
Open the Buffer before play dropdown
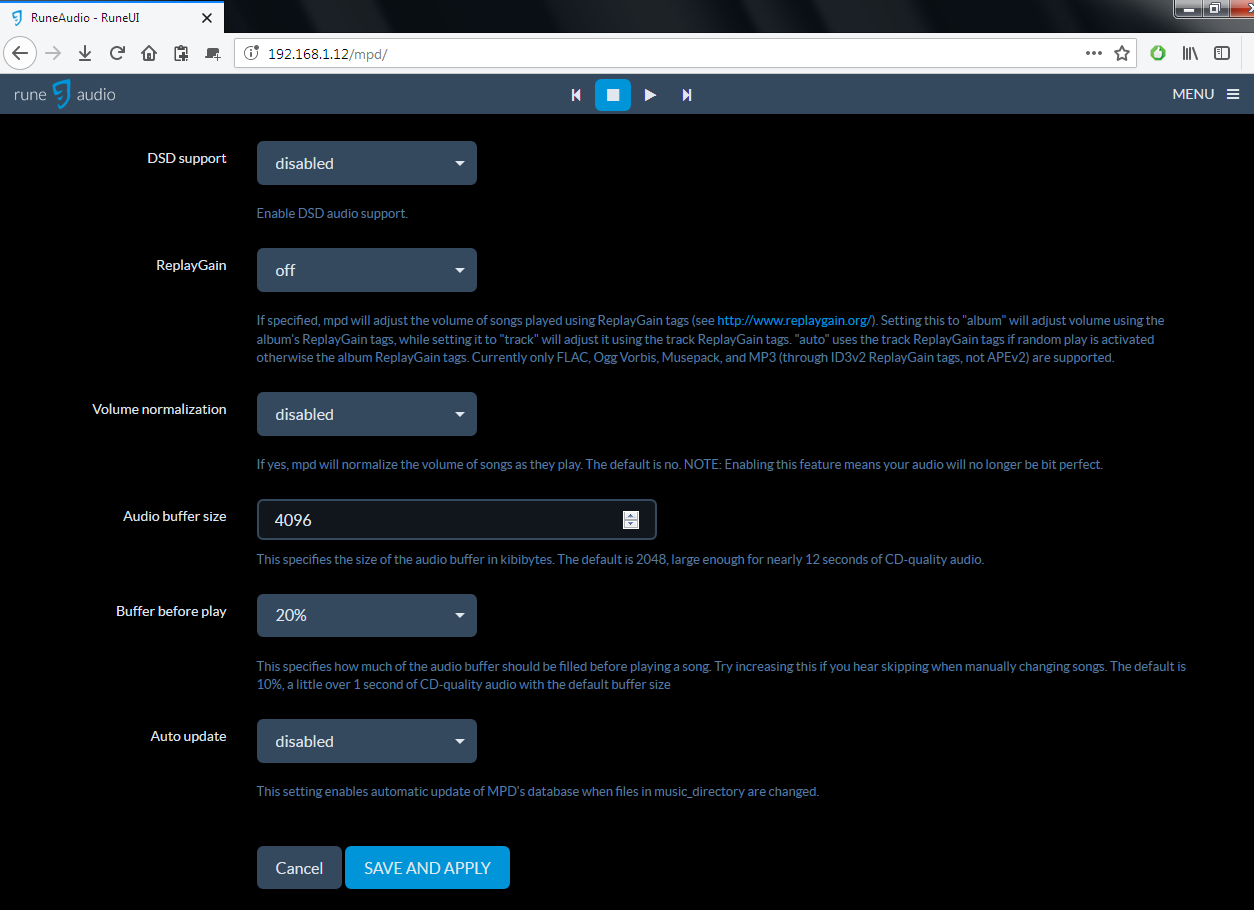pos(367,615)
